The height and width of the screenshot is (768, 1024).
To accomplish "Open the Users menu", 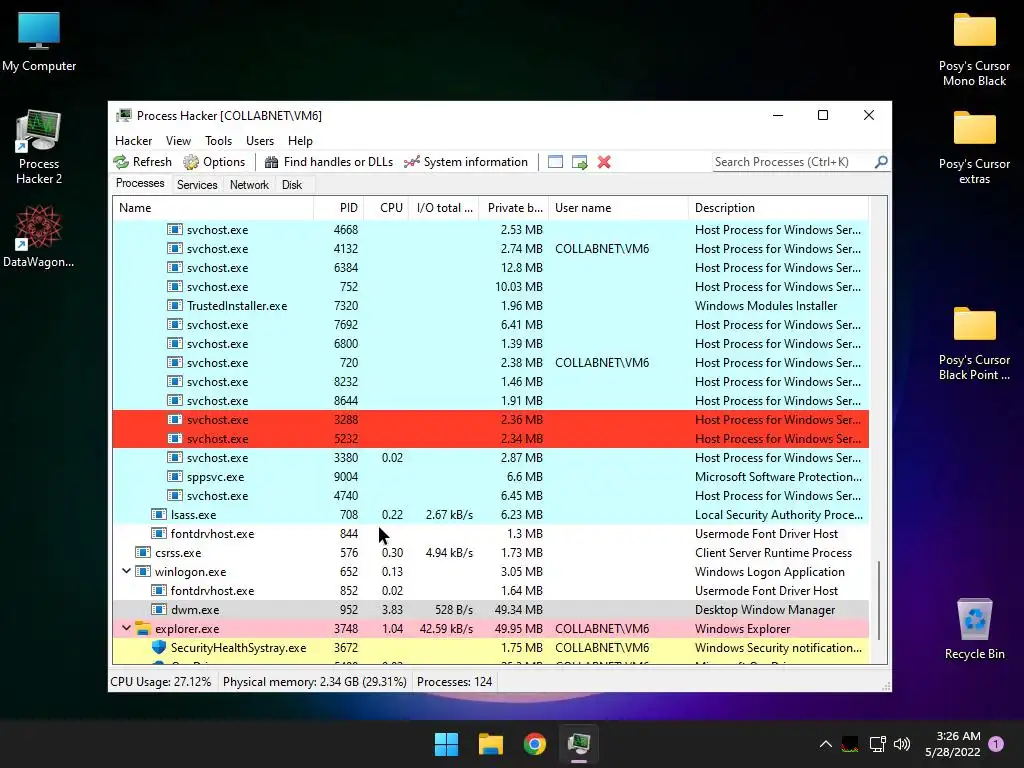I will (x=260, y=141).
